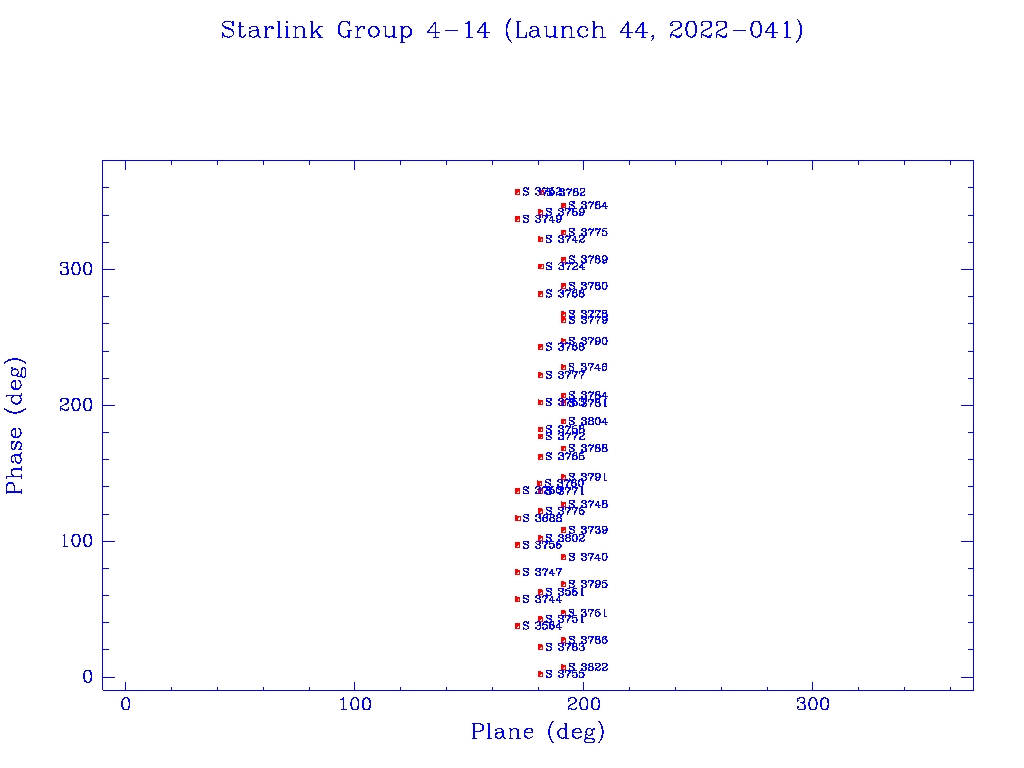Click the 300 tick label on Plane axis
The height and width of the screenshot is (768, 1024).
coord(813,704)
